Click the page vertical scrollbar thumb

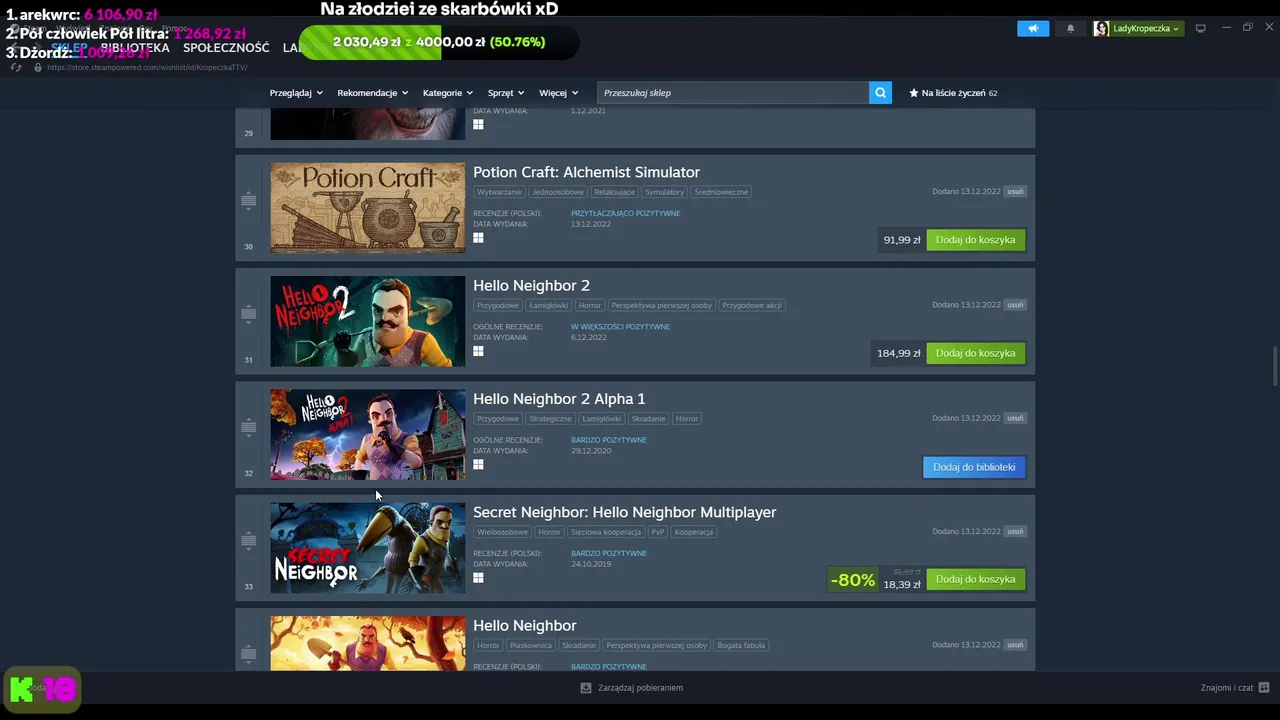(1274, 365)
